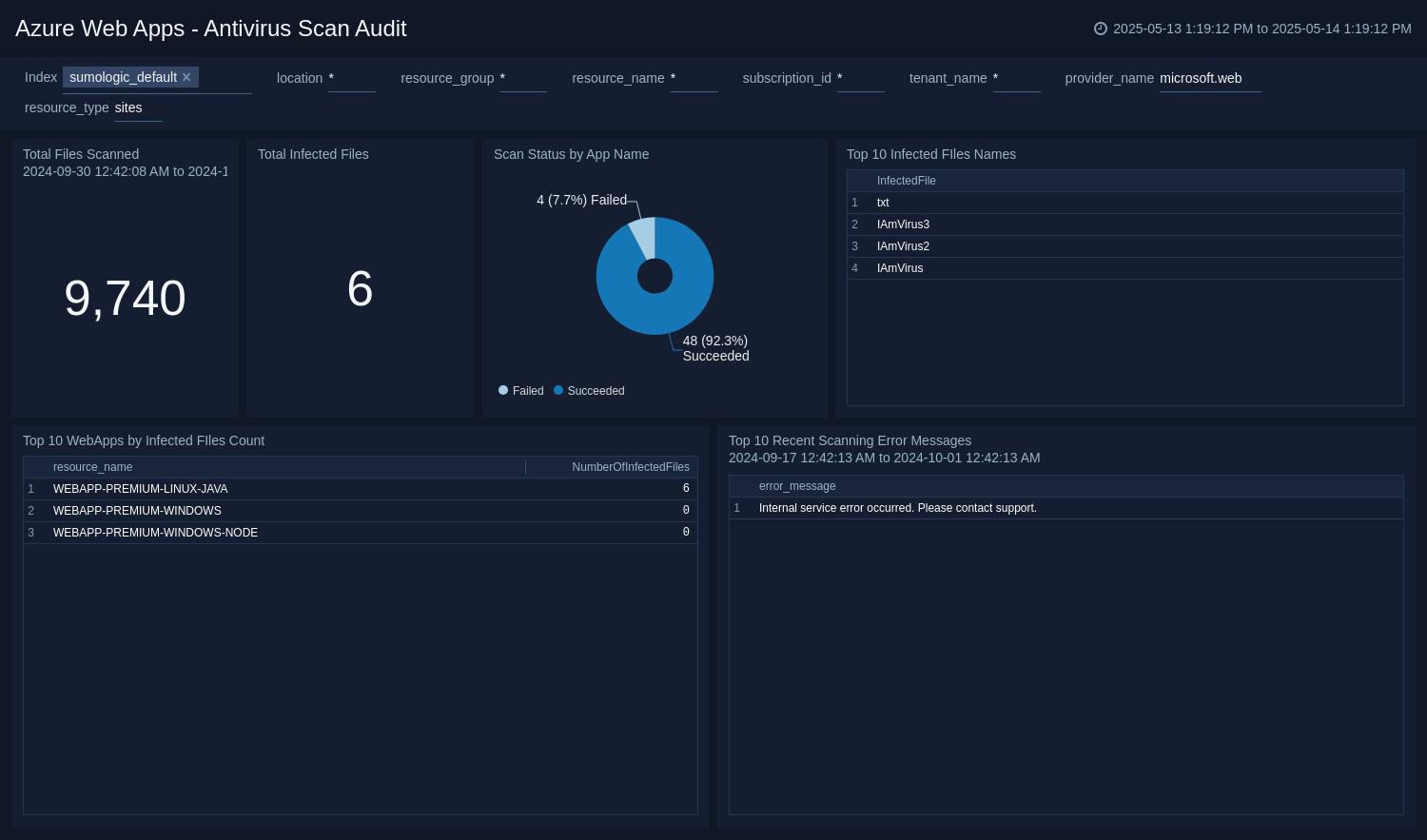
Task: Select the txt infected file row
Action: click(x=1125, y=203)
